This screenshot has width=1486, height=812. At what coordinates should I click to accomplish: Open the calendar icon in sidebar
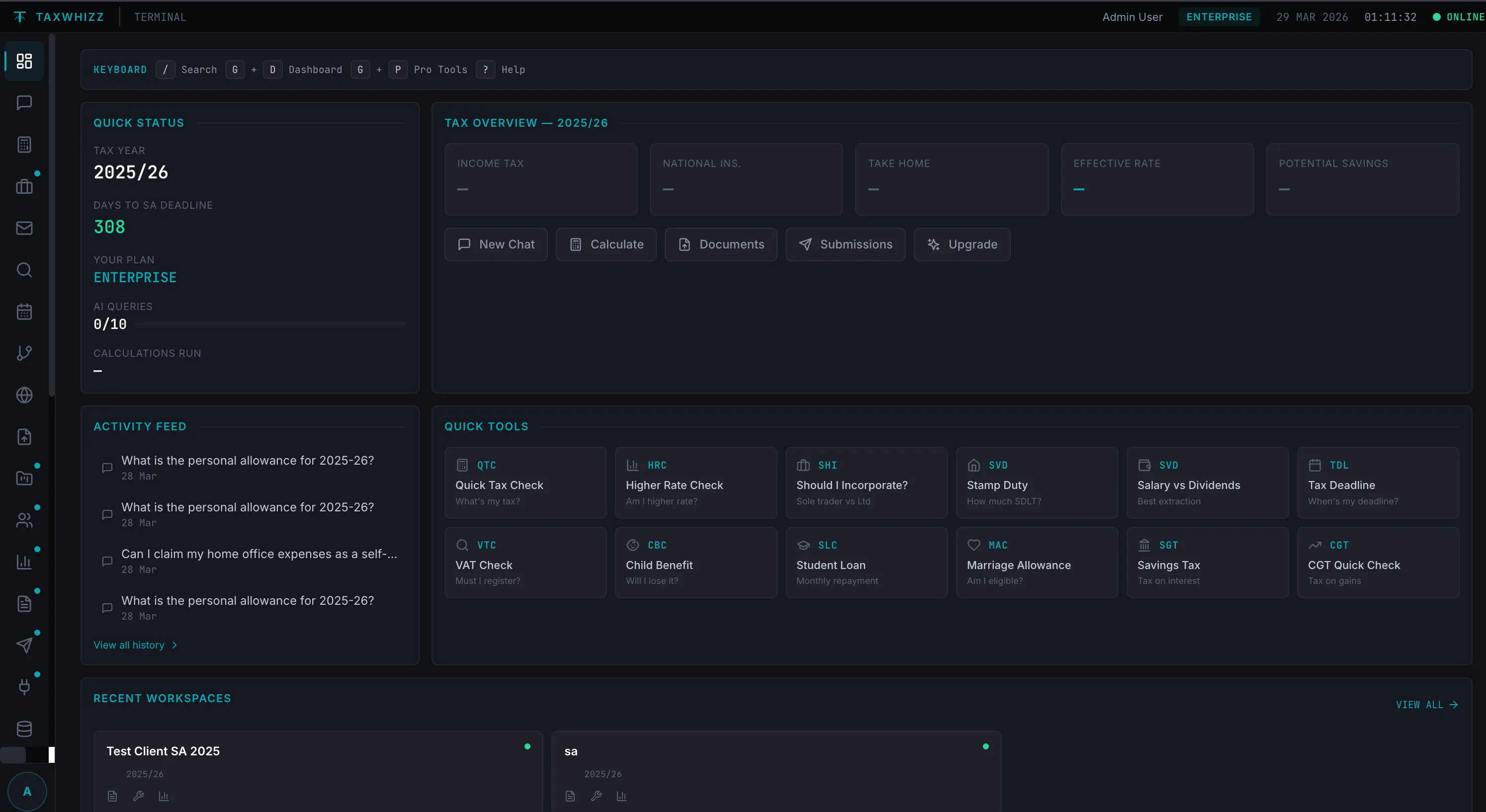[x=24, y=312]
